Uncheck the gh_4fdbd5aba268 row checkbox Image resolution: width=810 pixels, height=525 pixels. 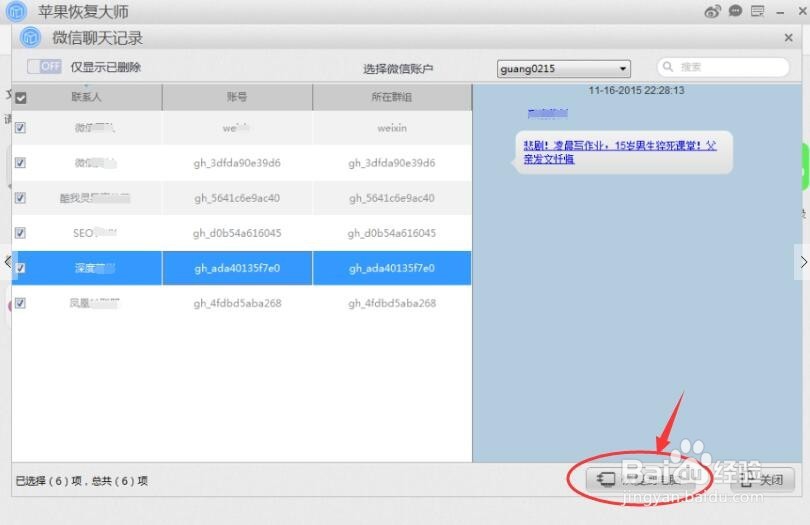[x=20, y=303]
